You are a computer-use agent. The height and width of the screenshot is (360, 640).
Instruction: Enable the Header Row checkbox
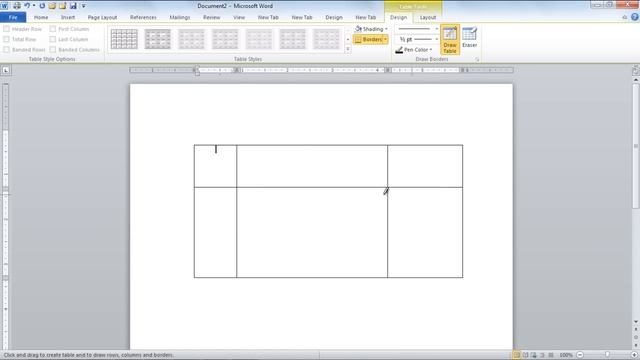coord(7,29)
